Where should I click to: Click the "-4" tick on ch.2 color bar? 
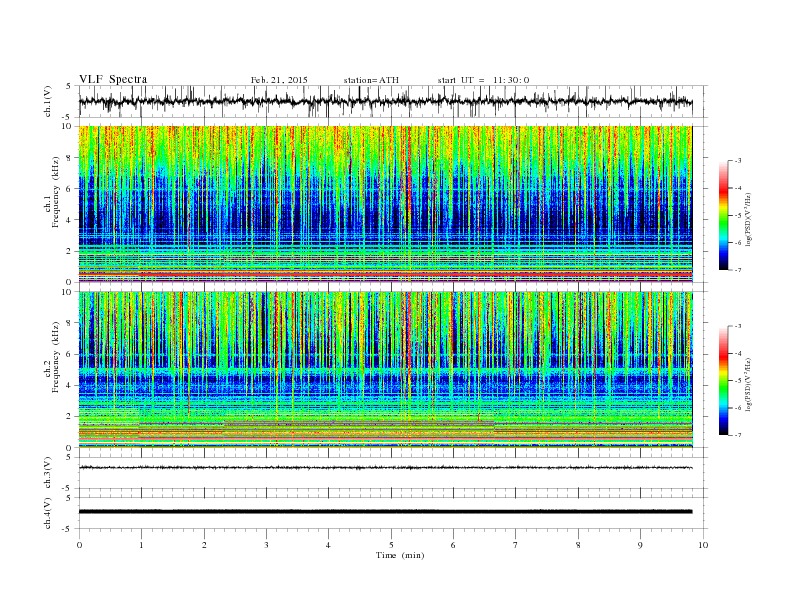tap(738, 353)
